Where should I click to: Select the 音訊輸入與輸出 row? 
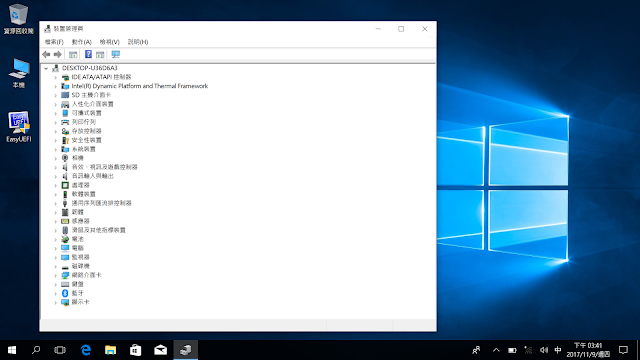(x=93, y=176)
